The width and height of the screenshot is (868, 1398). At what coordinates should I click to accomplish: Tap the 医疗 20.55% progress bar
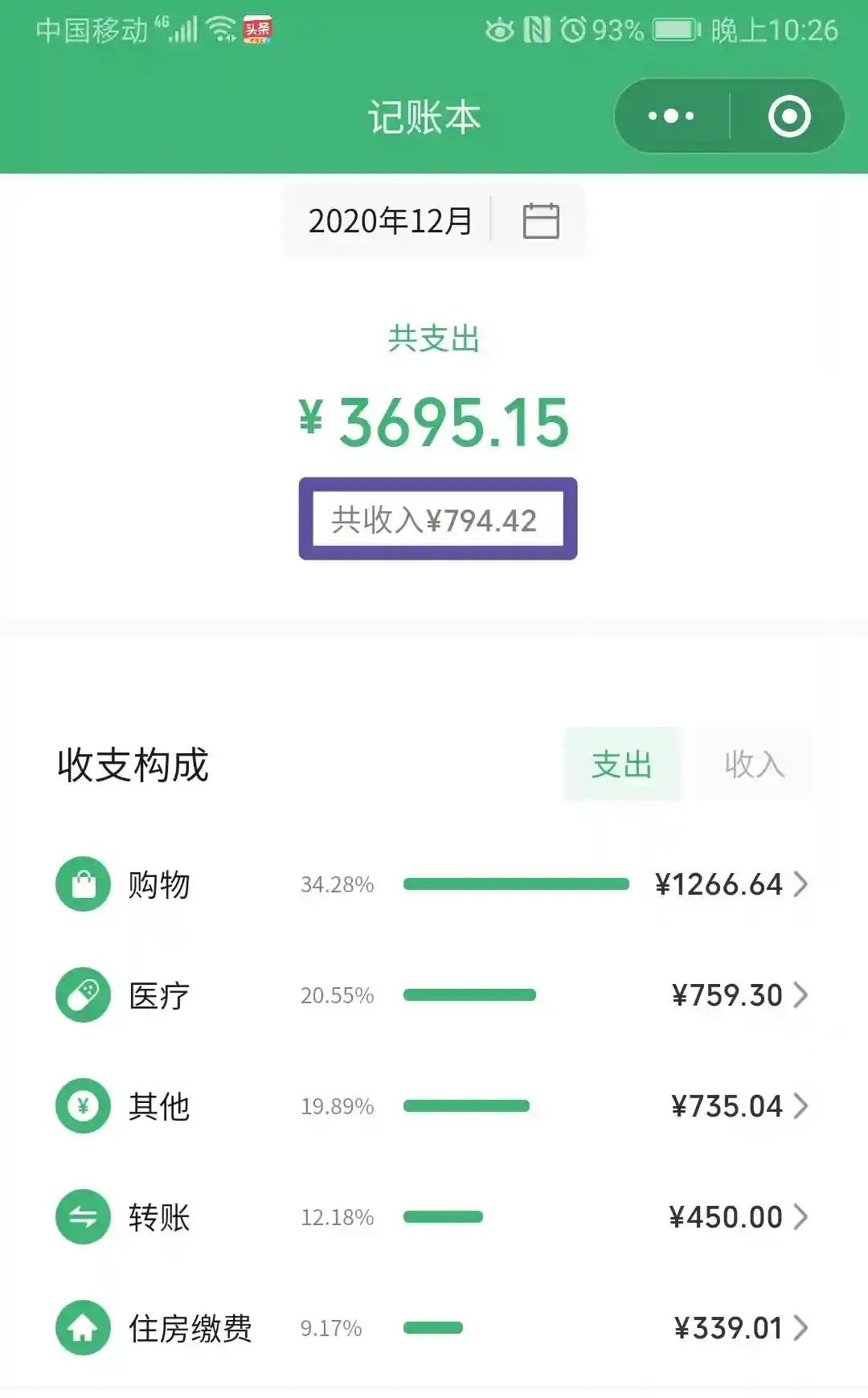(469, 995)
